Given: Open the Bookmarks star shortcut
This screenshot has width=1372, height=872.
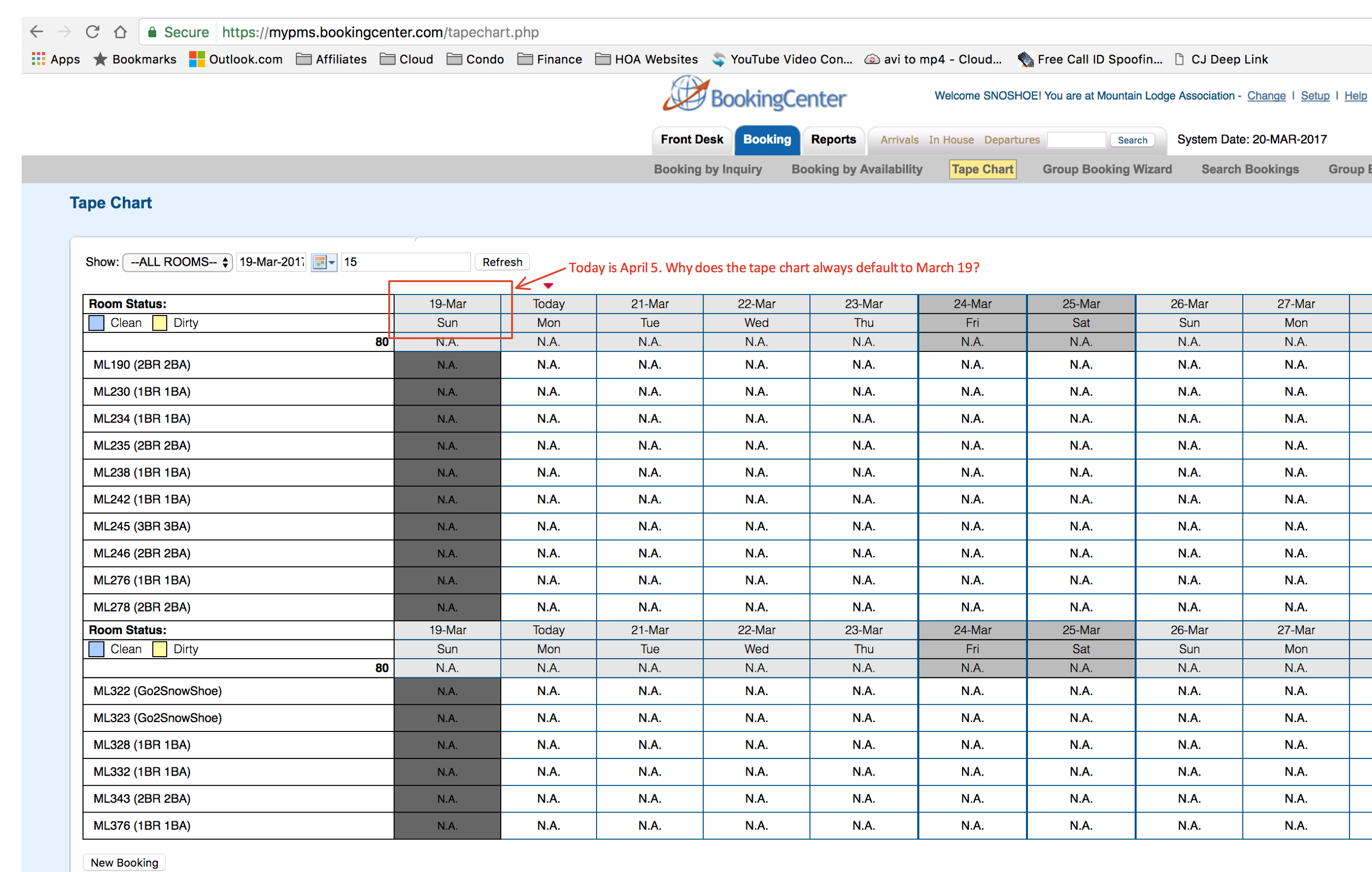Looking at the screenshot, I should tap(135, 59).
